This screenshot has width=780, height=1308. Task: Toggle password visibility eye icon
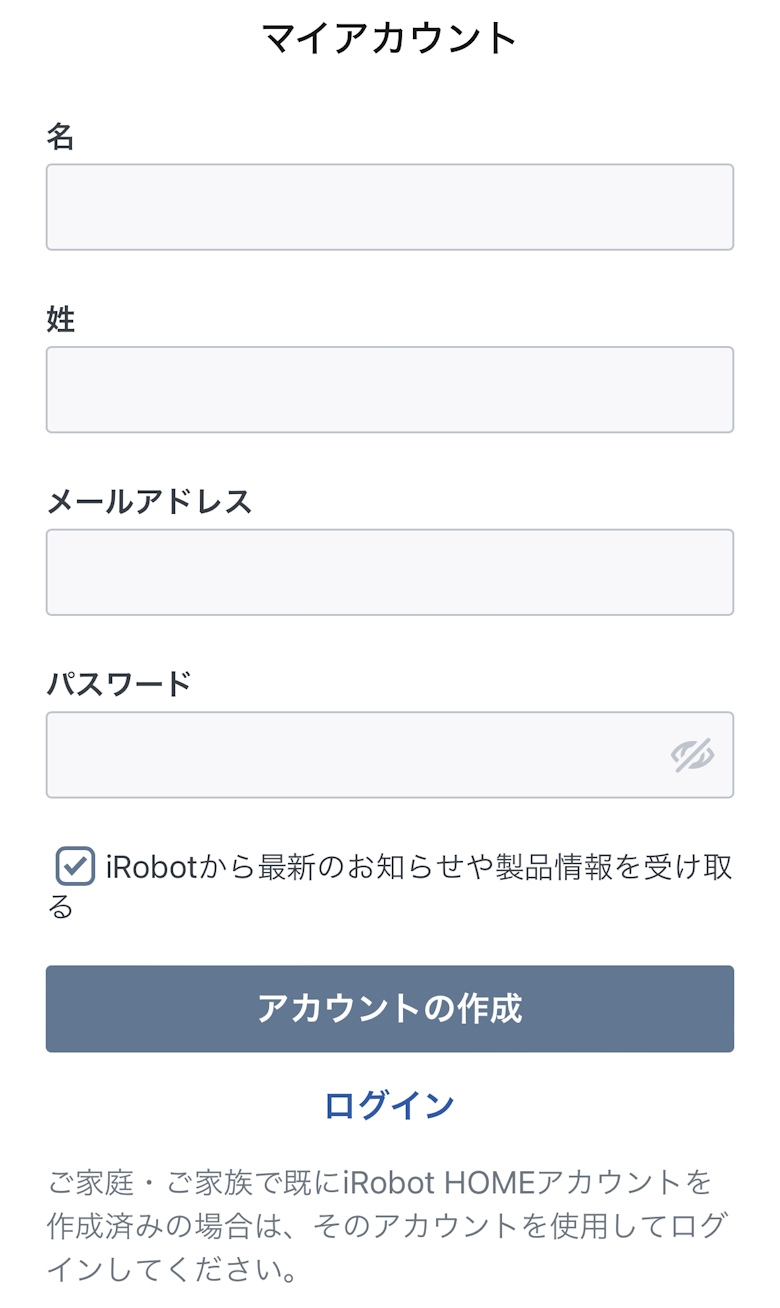(x=692, y=756)
